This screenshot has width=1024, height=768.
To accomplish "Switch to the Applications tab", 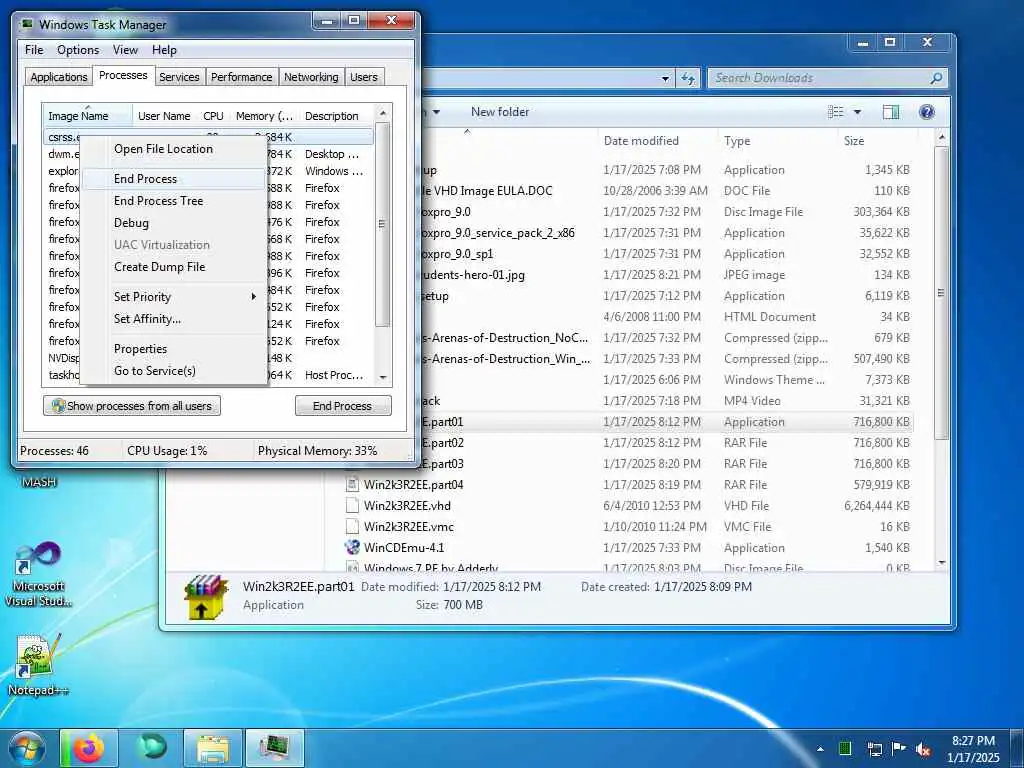I will click(59, 77).
